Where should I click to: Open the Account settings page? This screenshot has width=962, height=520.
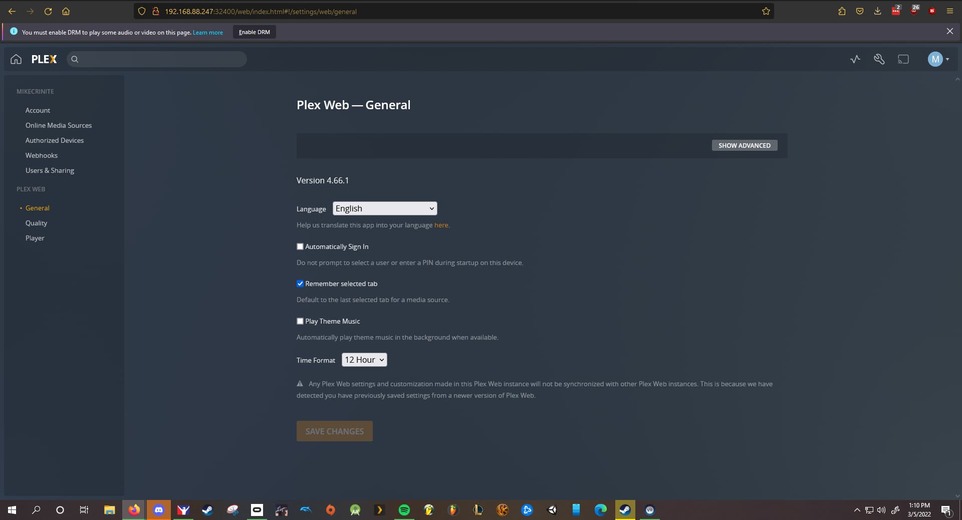(x=38, y=110)
